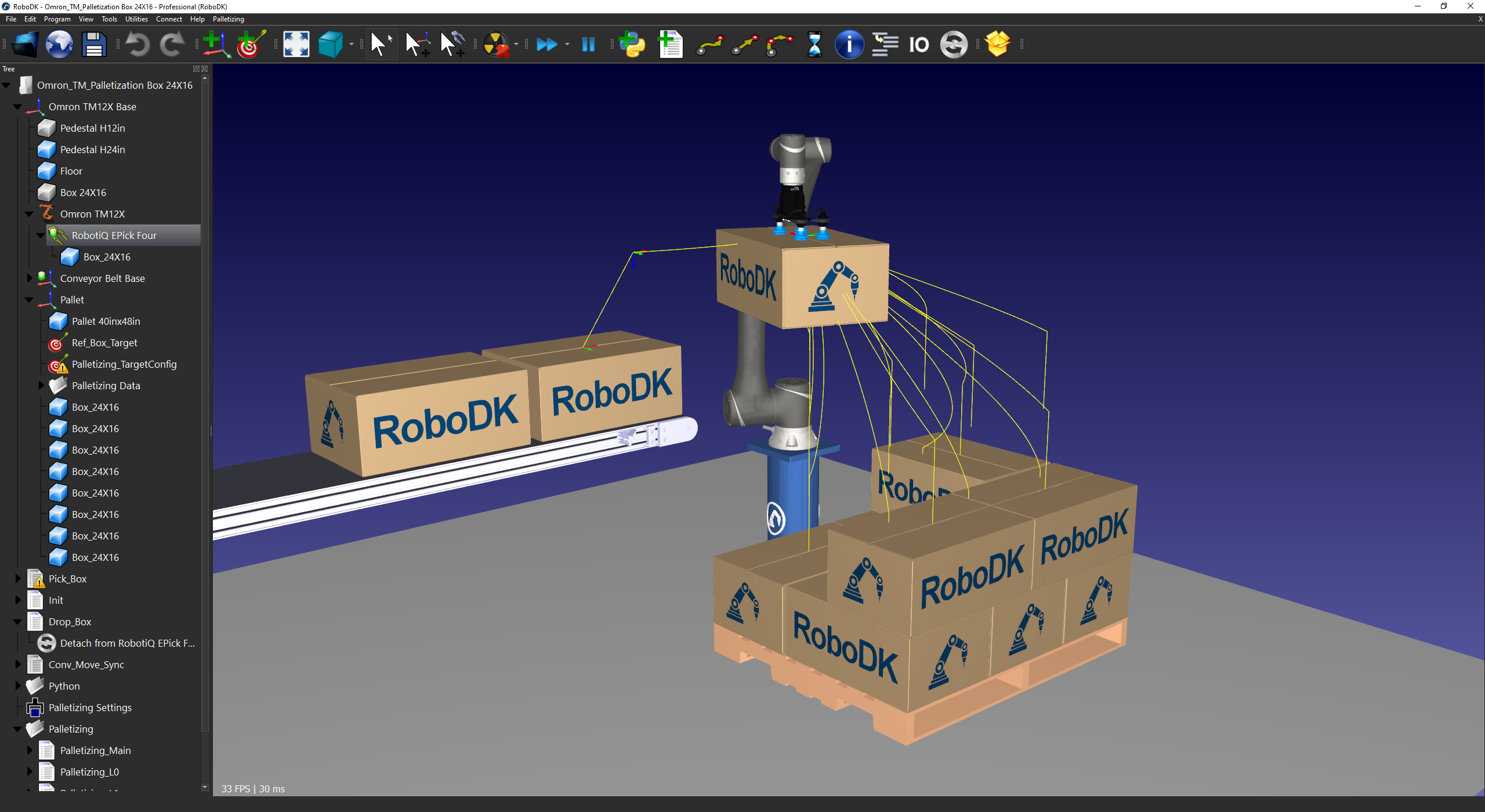This screenshot has width=1485, height=812.
Task: Collapse the Pallet tree node
Action: click(x=30, y=300)
